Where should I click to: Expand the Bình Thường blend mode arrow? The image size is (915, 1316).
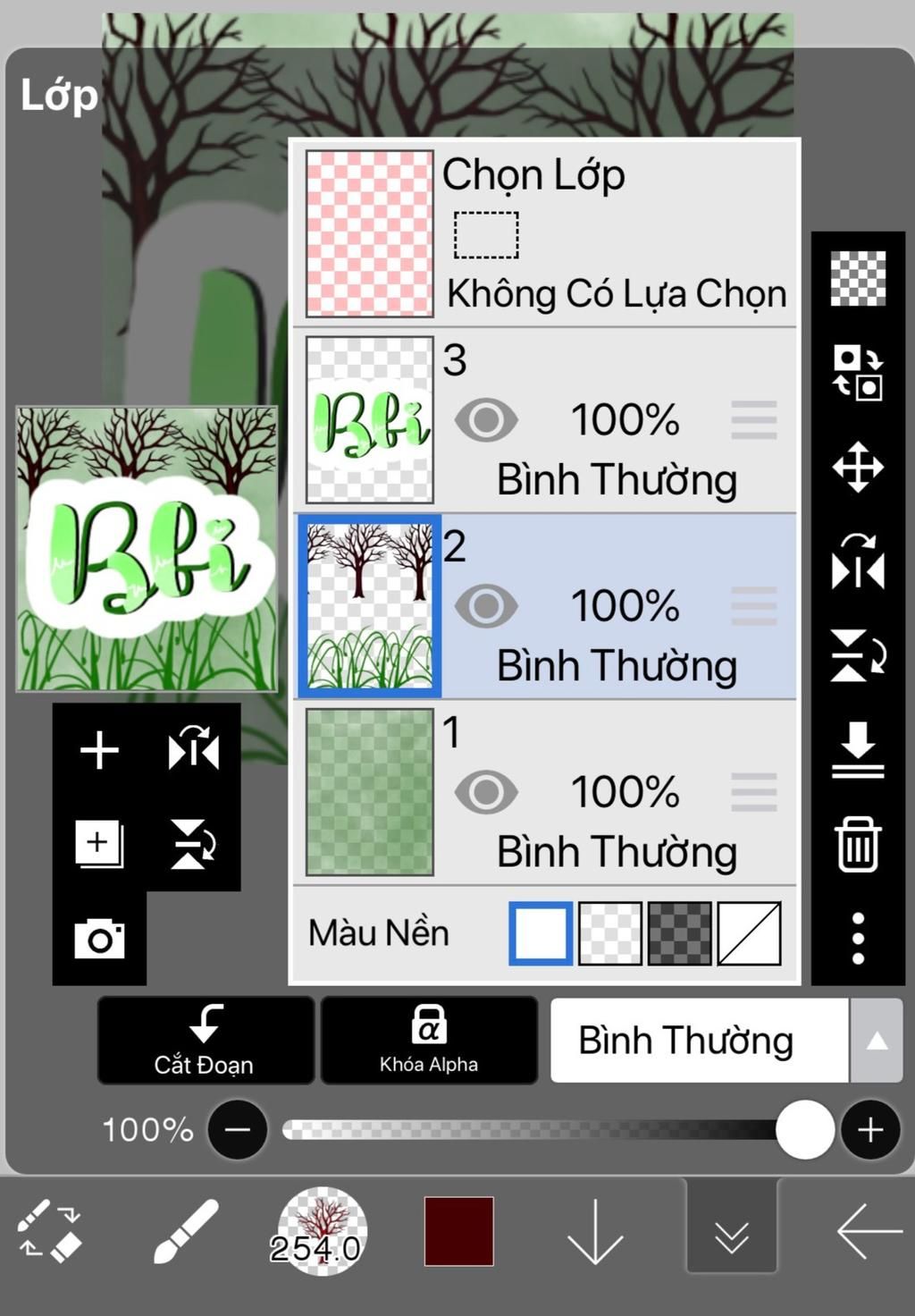pyautogui.click(x=877, y=1041)
